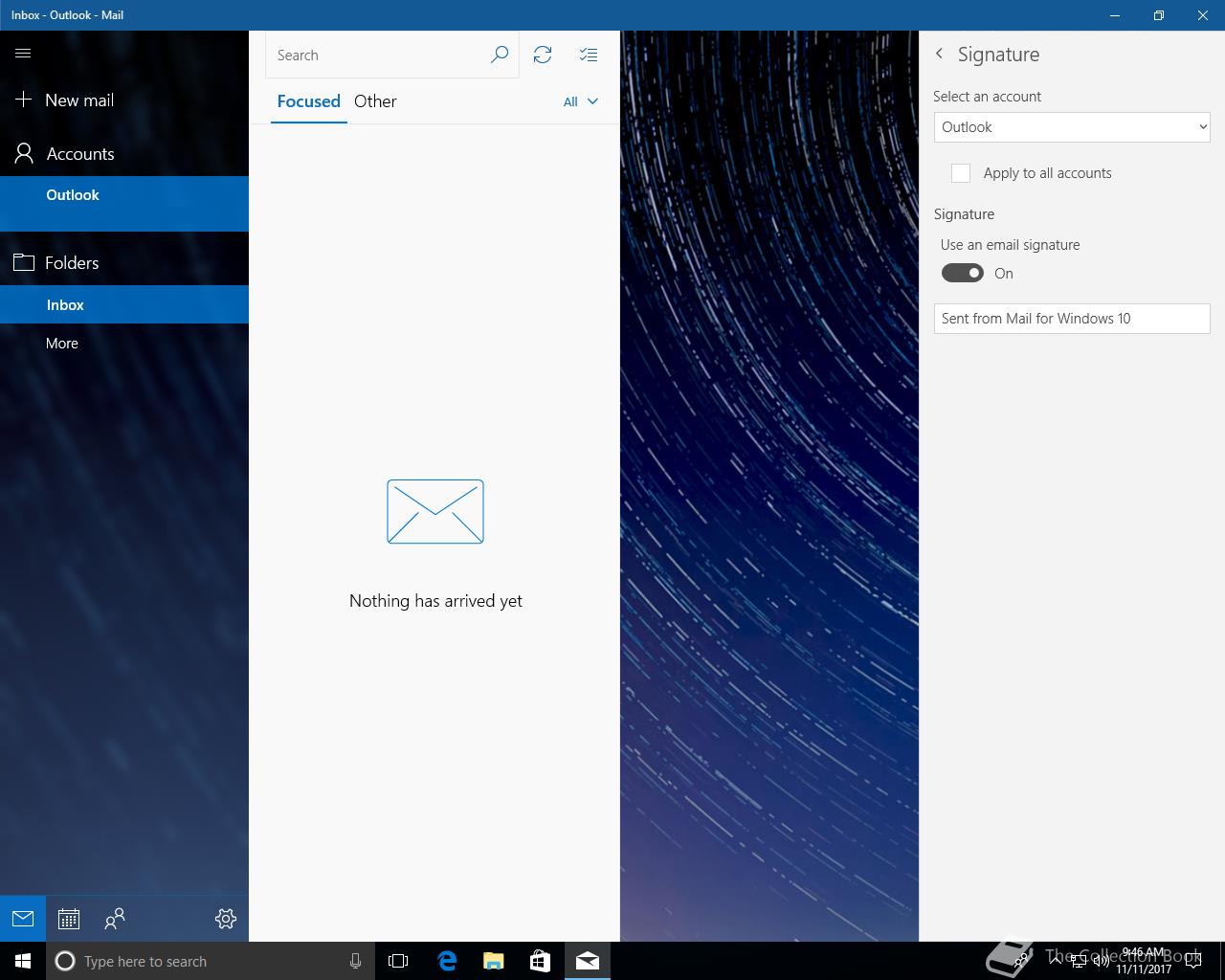Open the People app icon
Viewport: 1225px width, 980px height.
(115, 919)
